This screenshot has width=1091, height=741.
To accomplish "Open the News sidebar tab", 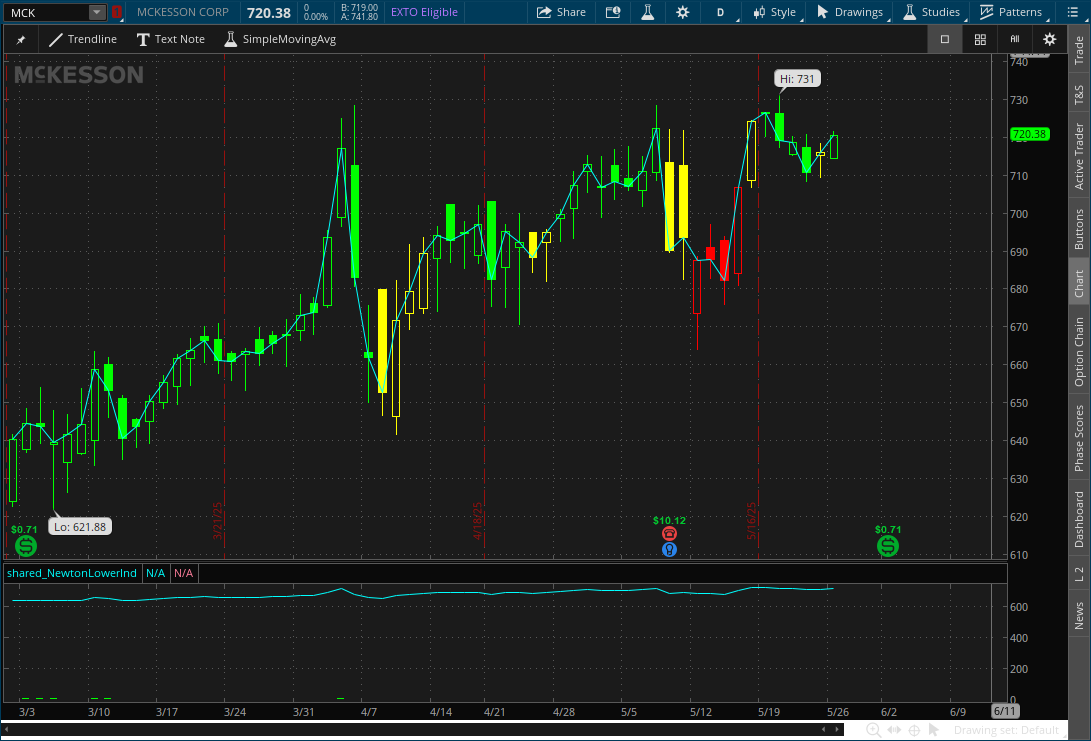I will click(1079, 616).
